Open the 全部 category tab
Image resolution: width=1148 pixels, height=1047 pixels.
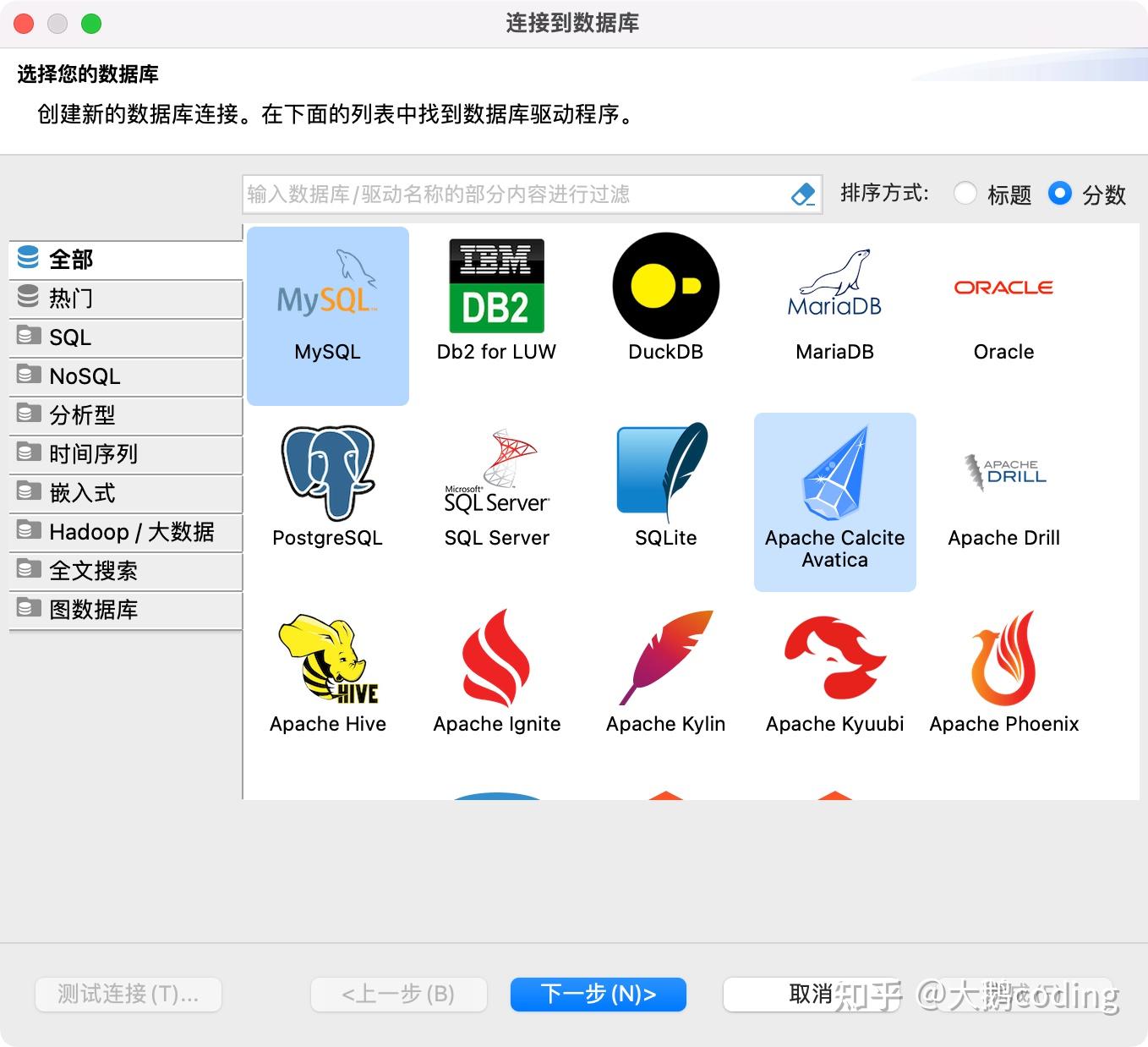coord(125,260)
